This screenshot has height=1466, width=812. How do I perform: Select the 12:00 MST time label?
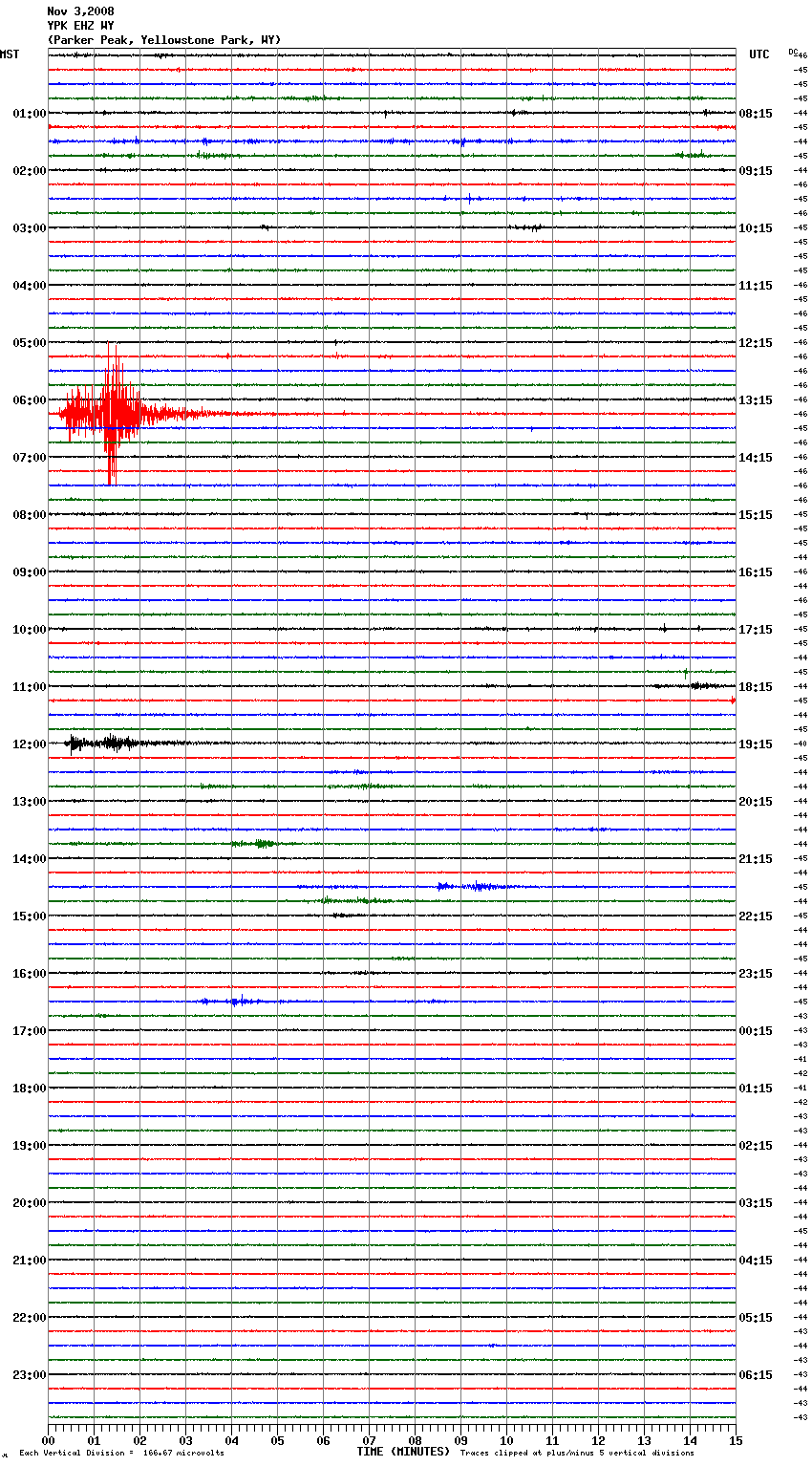pyautogui.click(x=29, y=744)
